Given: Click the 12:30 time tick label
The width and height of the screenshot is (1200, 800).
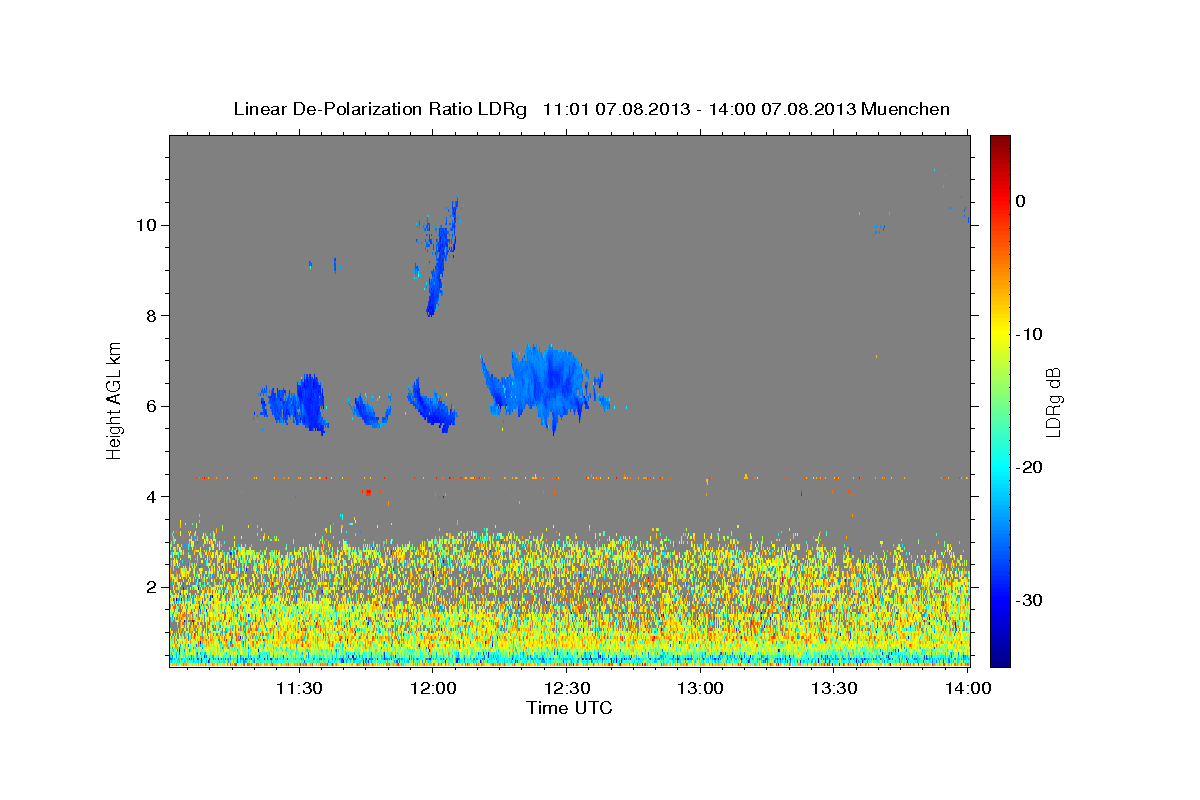Looking at the screenshot, I should [567, 688].
